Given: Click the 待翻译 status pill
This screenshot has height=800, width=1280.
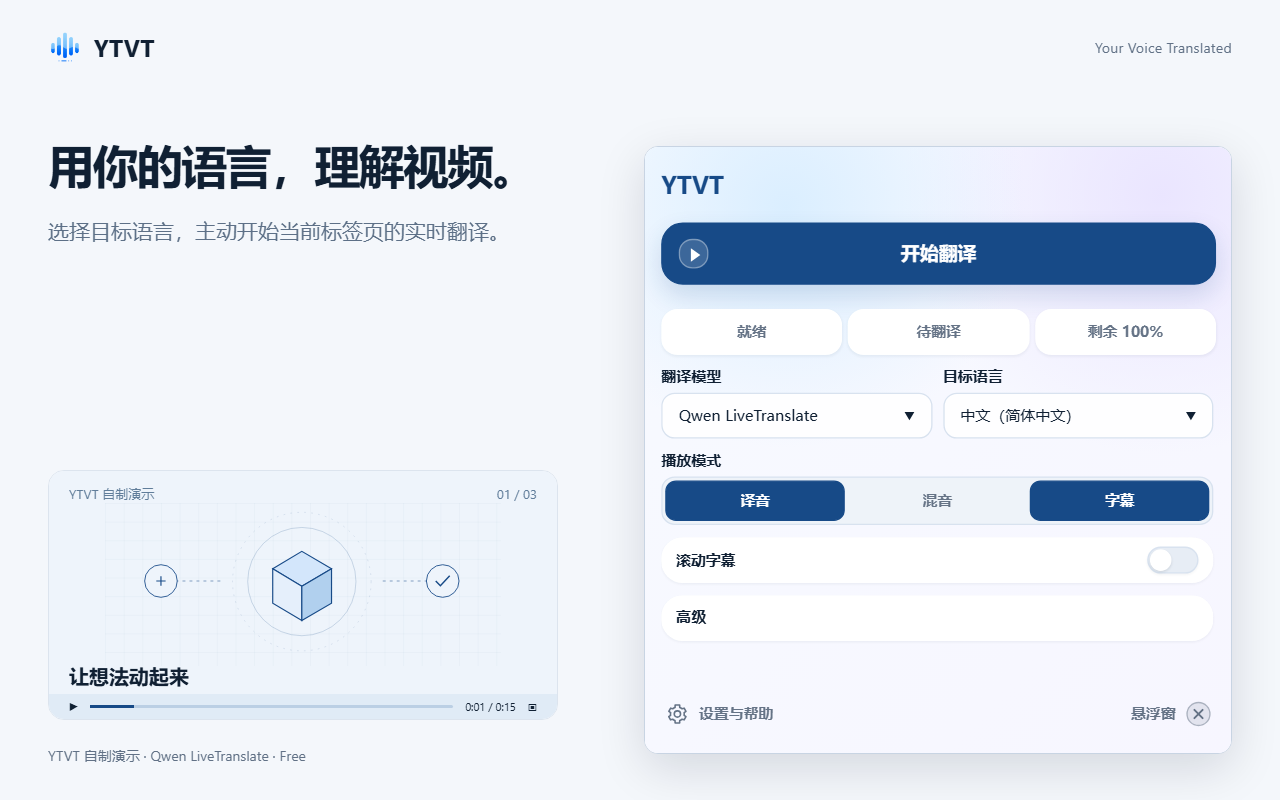Looking at the screenshot, I should tap(938, 332).
